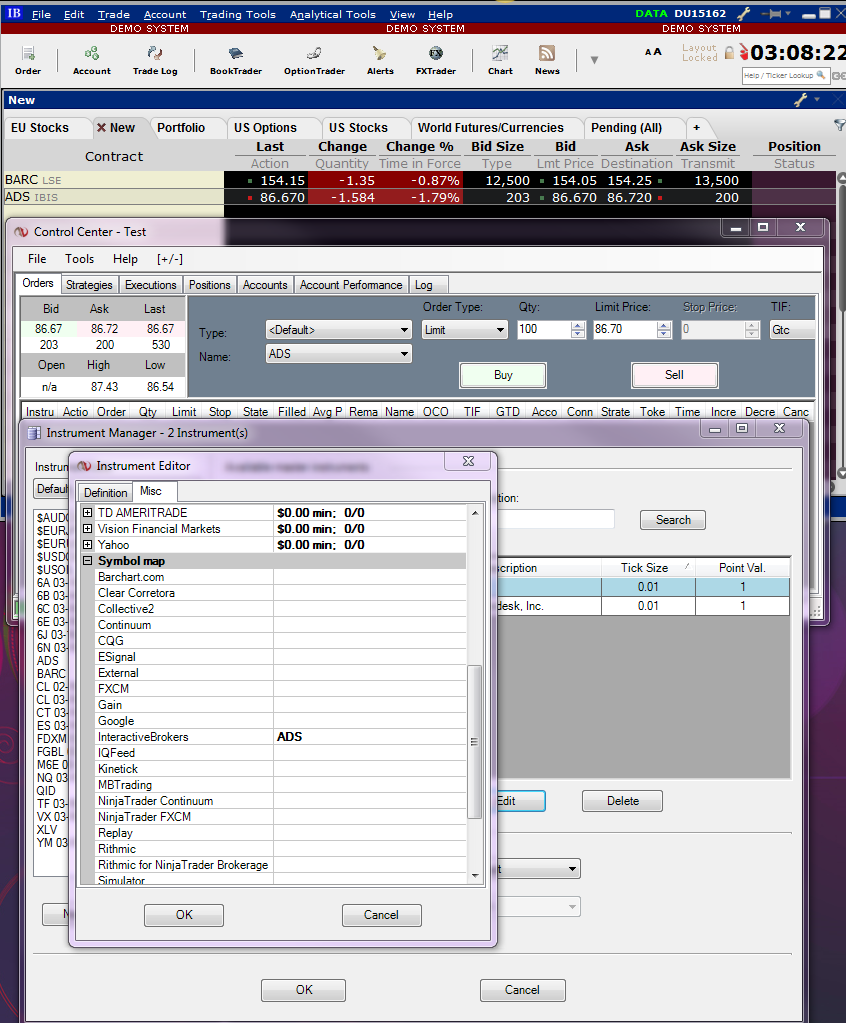Click Cancel in Instrument Editor
The width and height of the screenshot is (846, 1023).
click(382, 915)
